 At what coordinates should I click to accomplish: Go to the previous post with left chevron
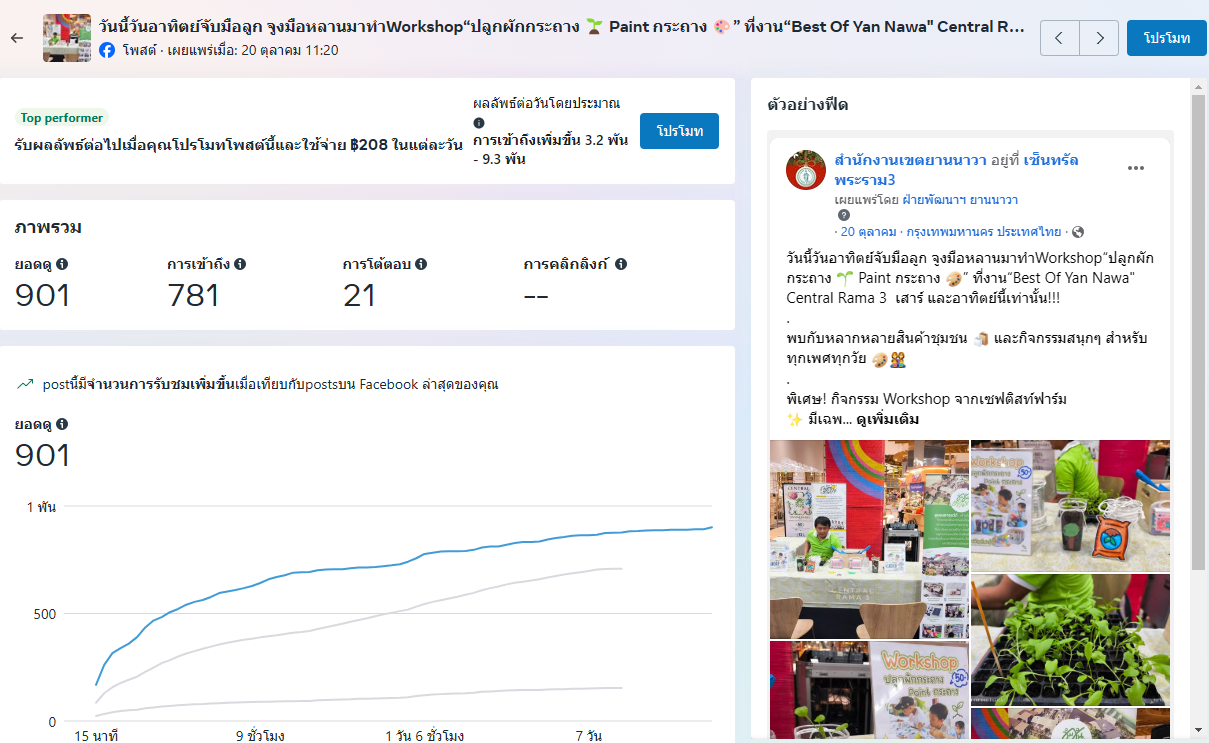1060,38
